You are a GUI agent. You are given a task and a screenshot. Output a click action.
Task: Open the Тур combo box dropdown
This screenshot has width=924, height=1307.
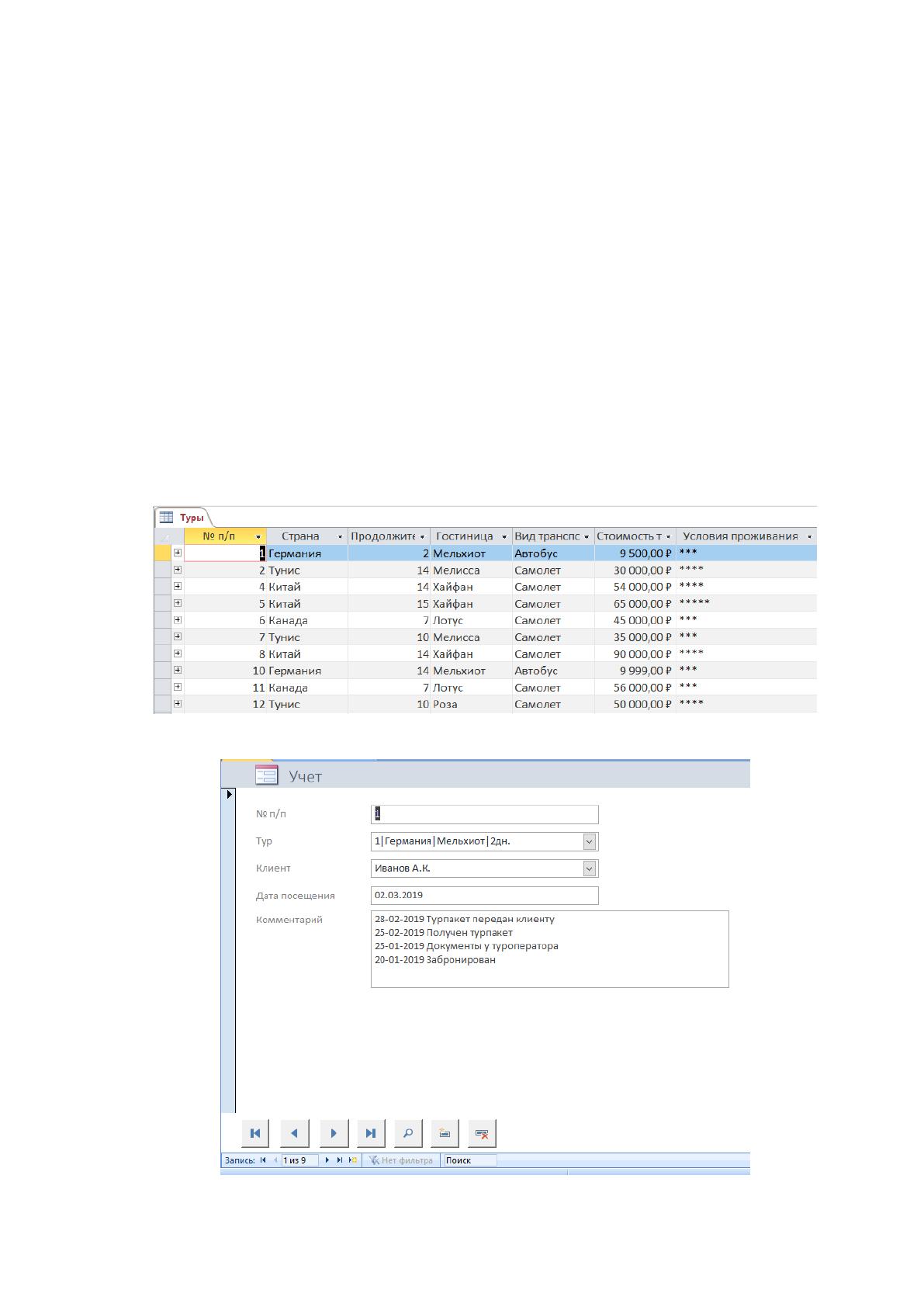click(x=590, y=841)
